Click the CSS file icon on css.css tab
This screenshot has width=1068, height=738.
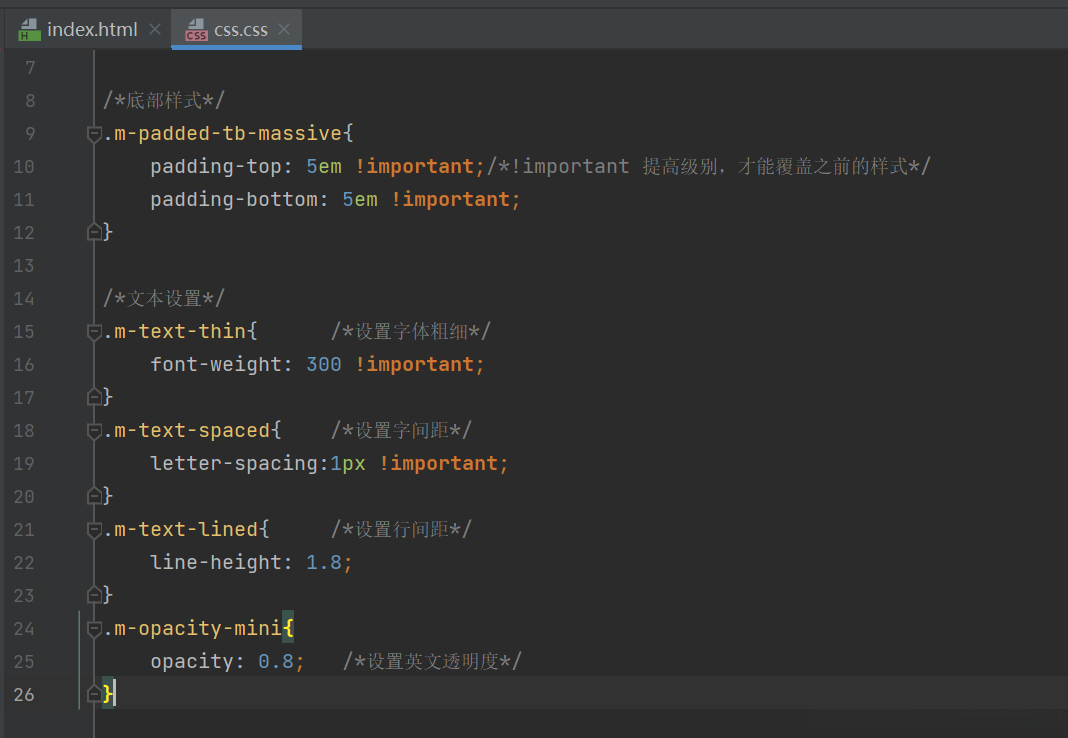click(x=195, y=30)
